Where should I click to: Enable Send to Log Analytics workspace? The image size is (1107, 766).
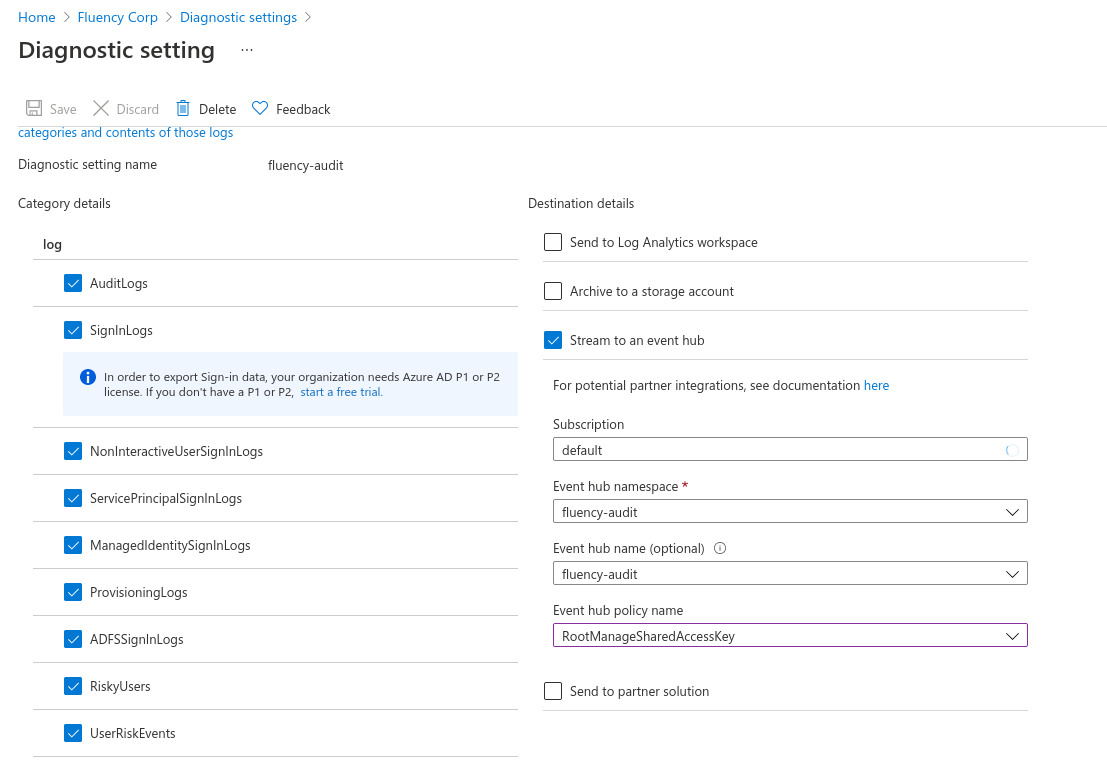click(x=553, y=242)
